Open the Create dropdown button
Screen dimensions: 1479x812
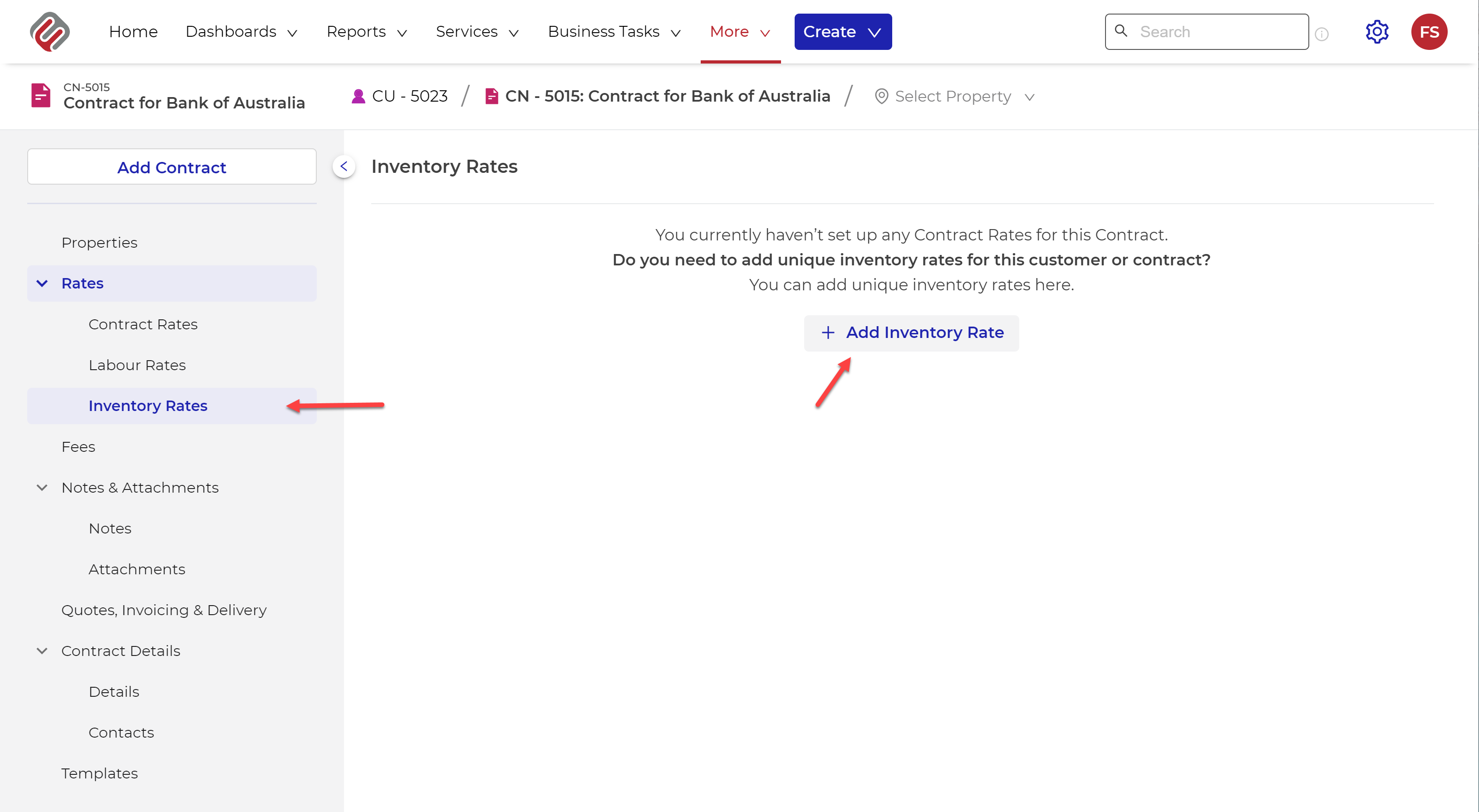click(x=843, y=32)
